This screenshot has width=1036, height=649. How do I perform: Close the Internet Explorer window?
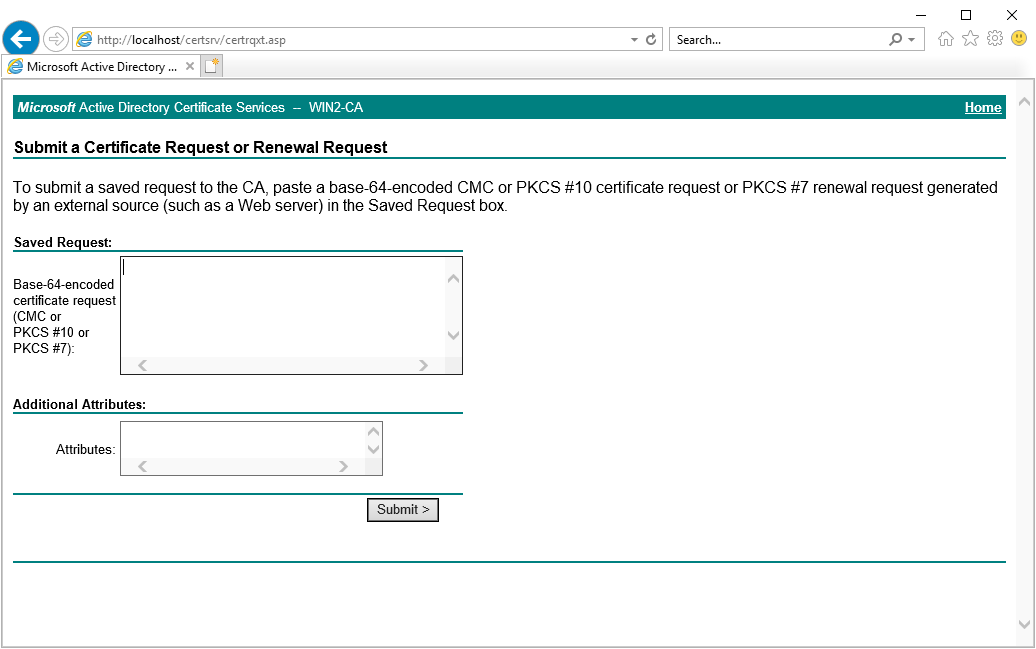point(1012,15)
